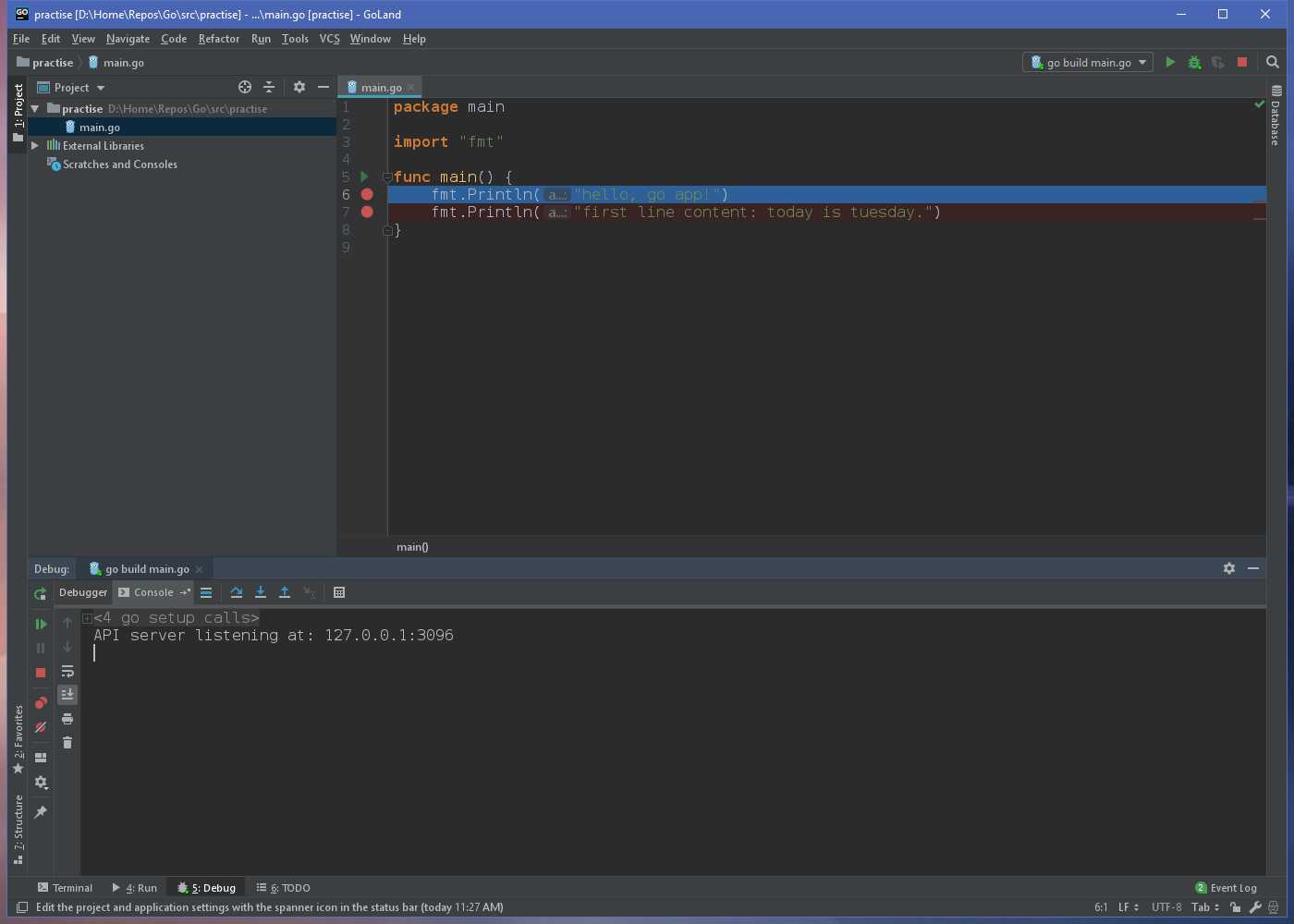Open View Breakpoints in Debug sidebar
The image size is (1294, 924).
click(x=41, y=703)
